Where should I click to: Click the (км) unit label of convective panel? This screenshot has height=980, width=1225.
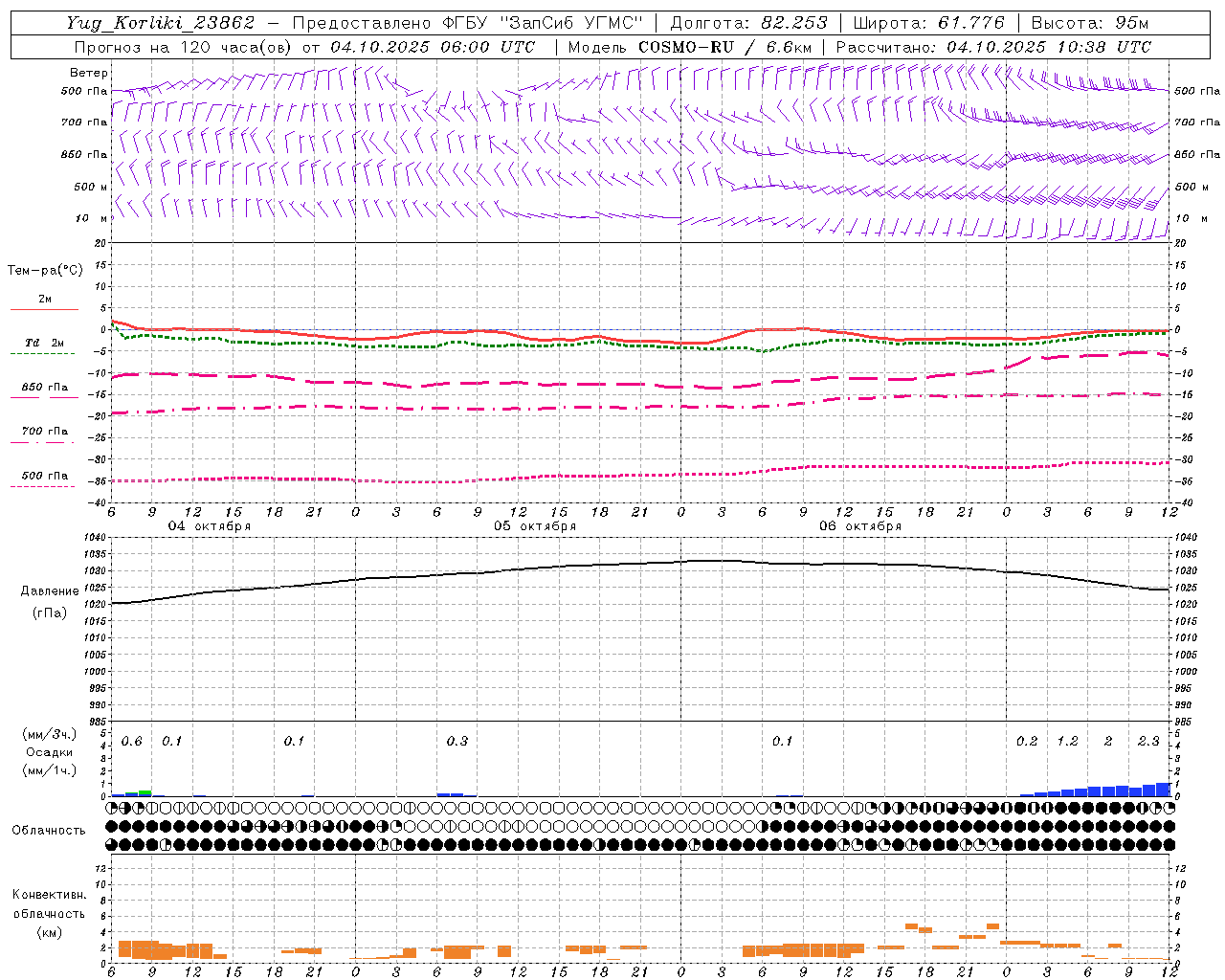pos(49,932)
